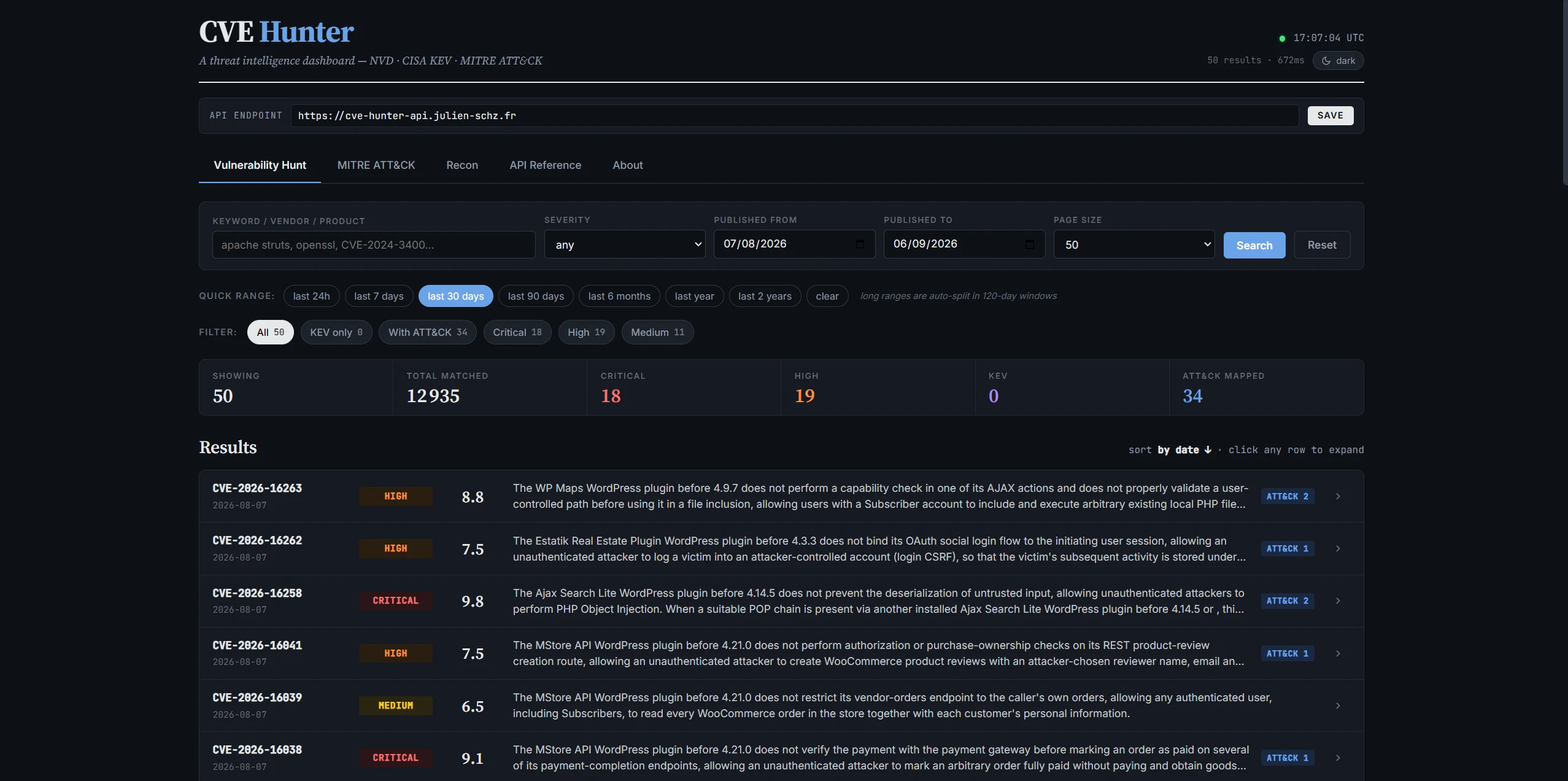Click the ATT&CK 1 badge on CVE-2026-16038
The height and width of the screenshot is (781, 1568).
(1288, 758)
